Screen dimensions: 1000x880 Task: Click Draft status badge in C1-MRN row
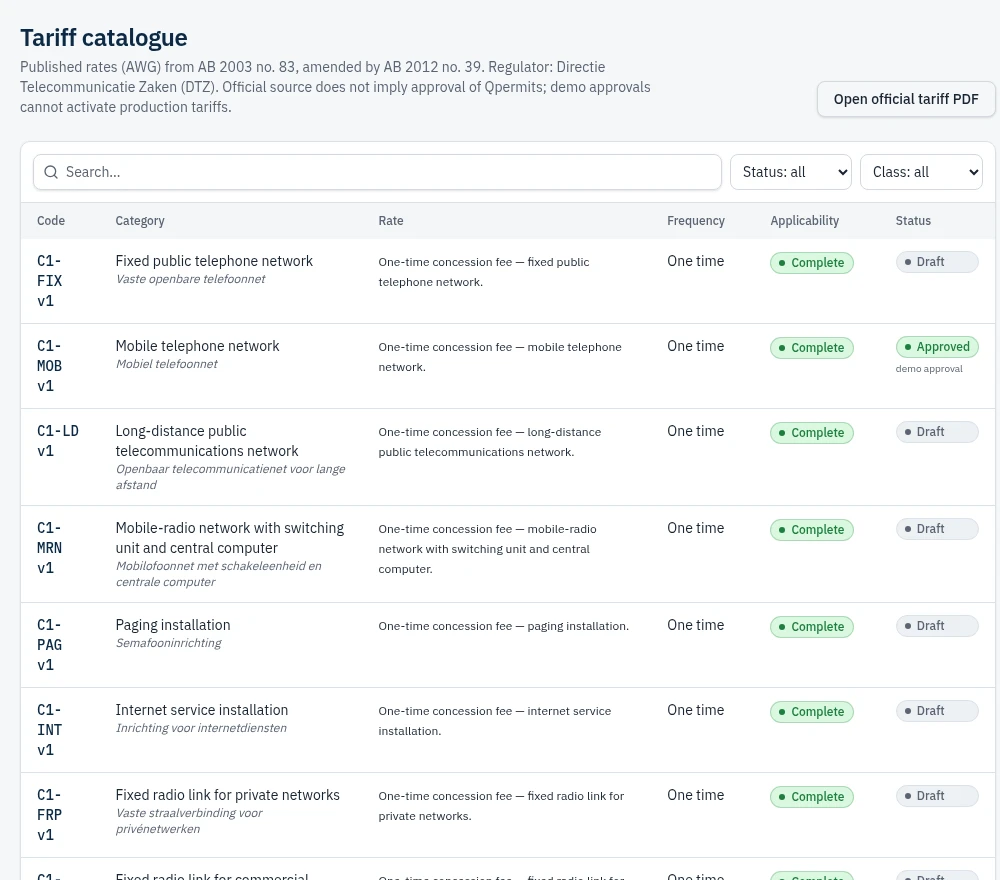coord(937,529)
